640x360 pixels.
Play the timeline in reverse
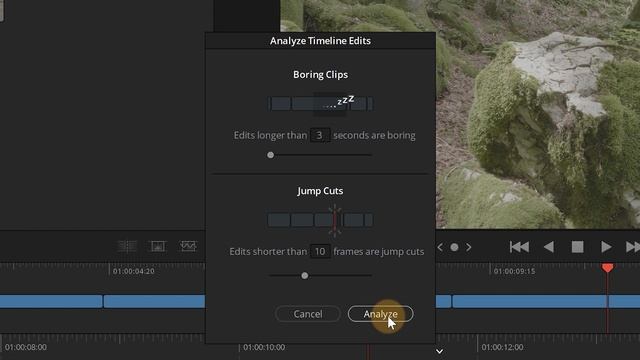tap(549, 247)
